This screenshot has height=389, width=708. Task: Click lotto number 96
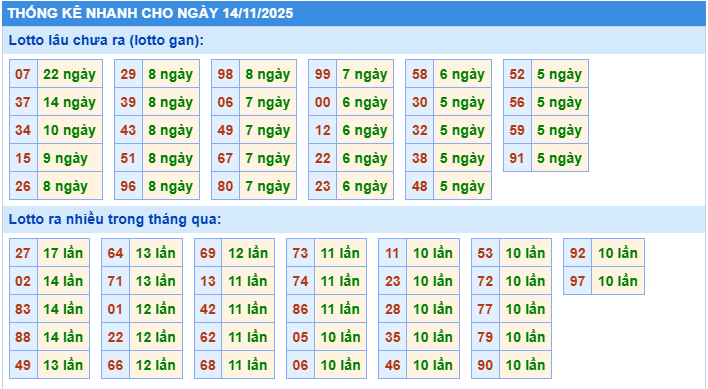(x=128, y=186)
